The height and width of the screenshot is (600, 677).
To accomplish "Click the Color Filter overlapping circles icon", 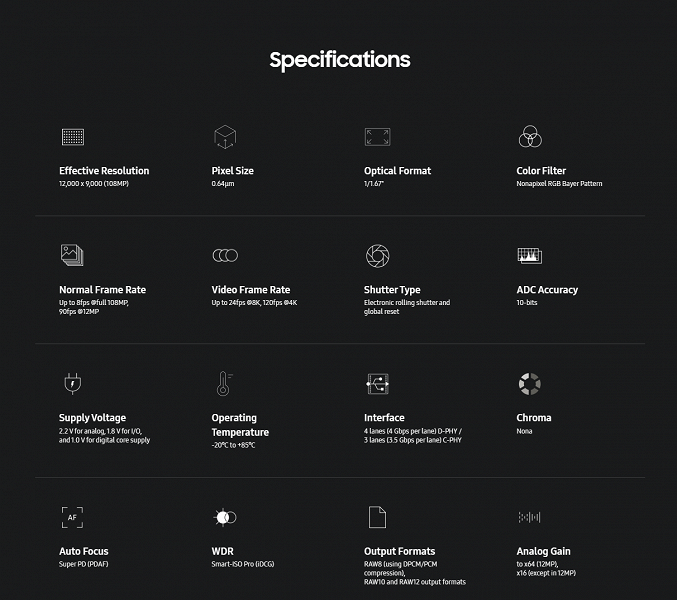I will click(529, 137).
